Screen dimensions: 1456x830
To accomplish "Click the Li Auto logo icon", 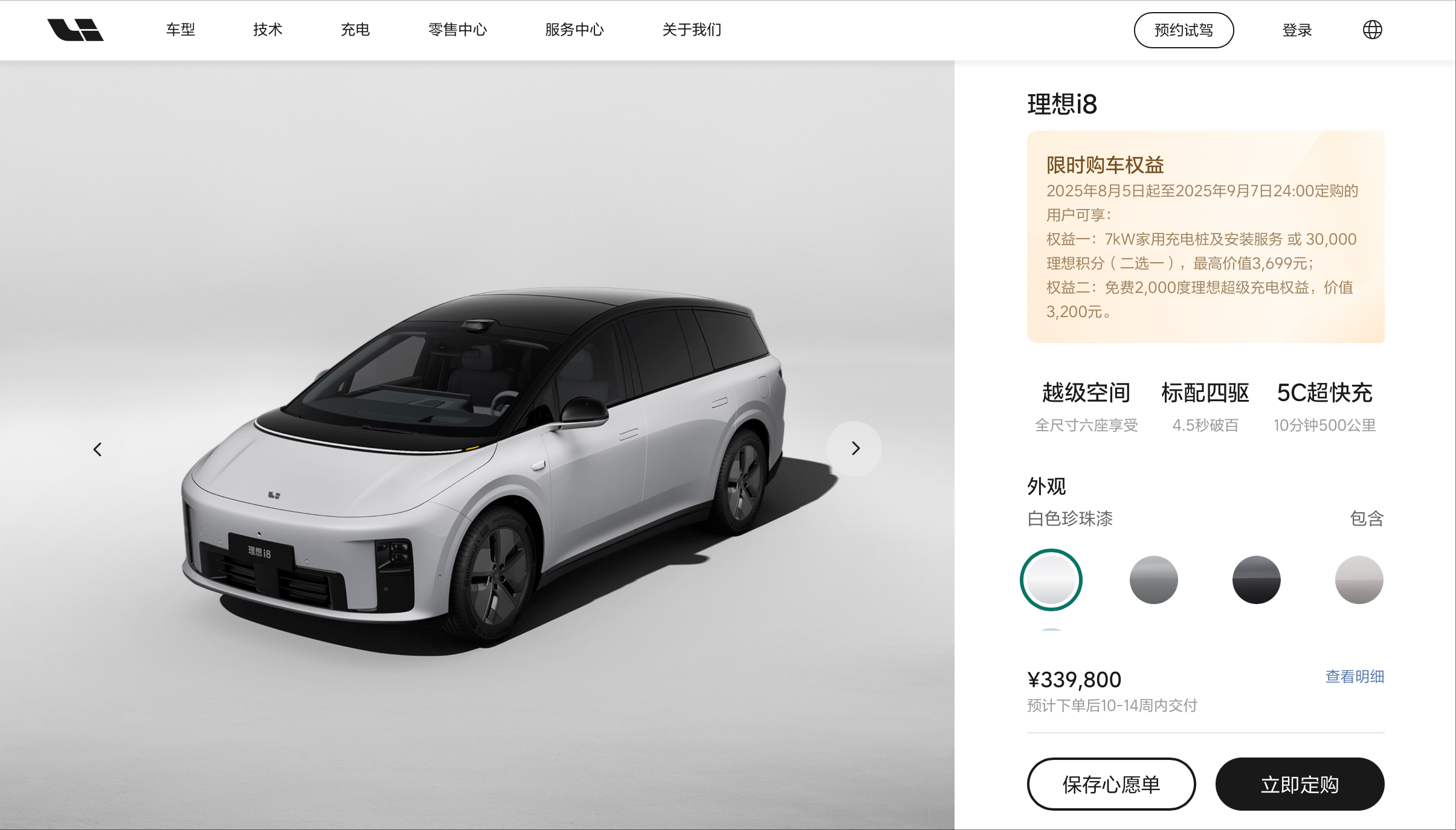I will point(76,30).
